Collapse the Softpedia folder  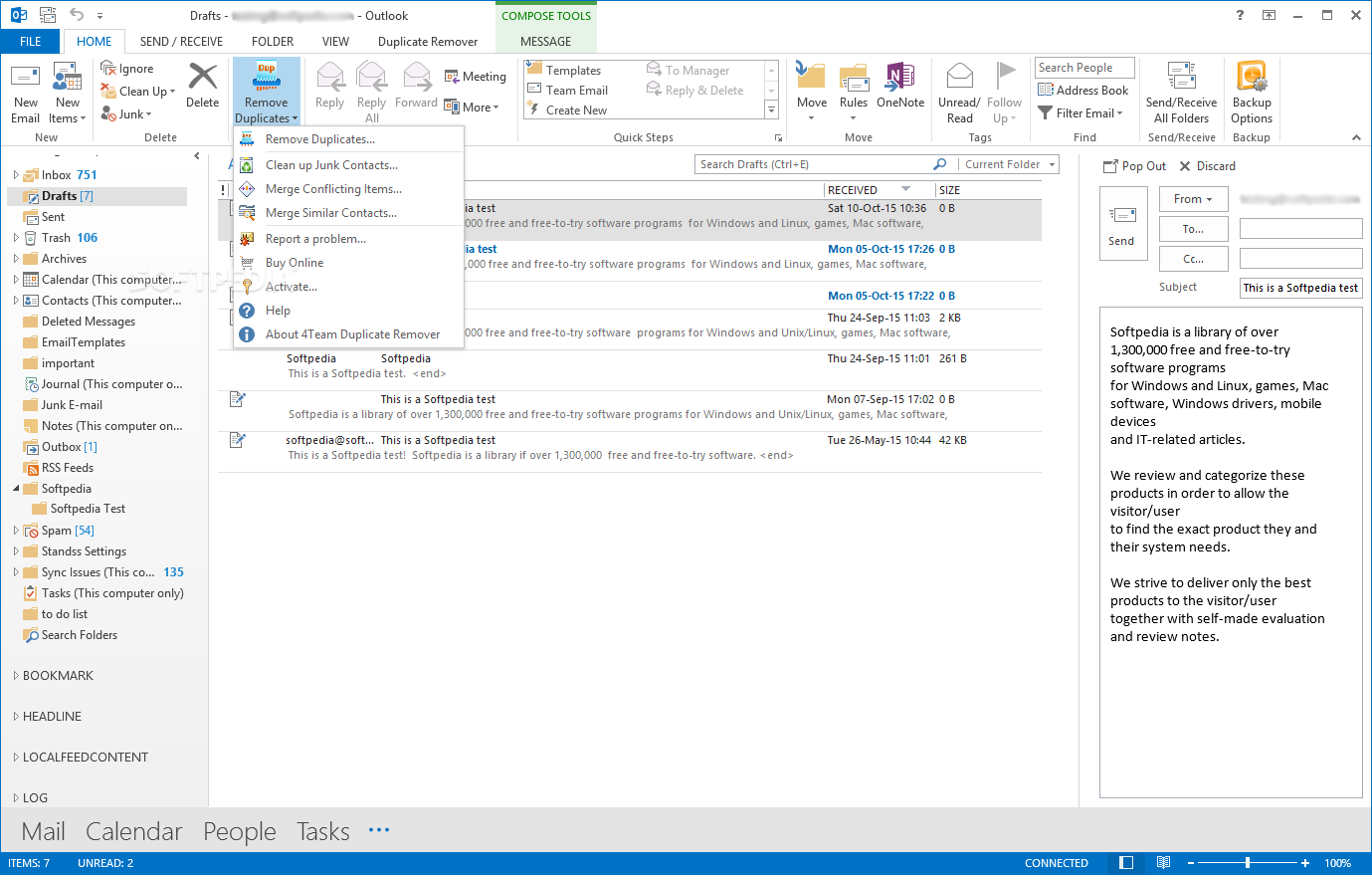click(x=16, y=489)
